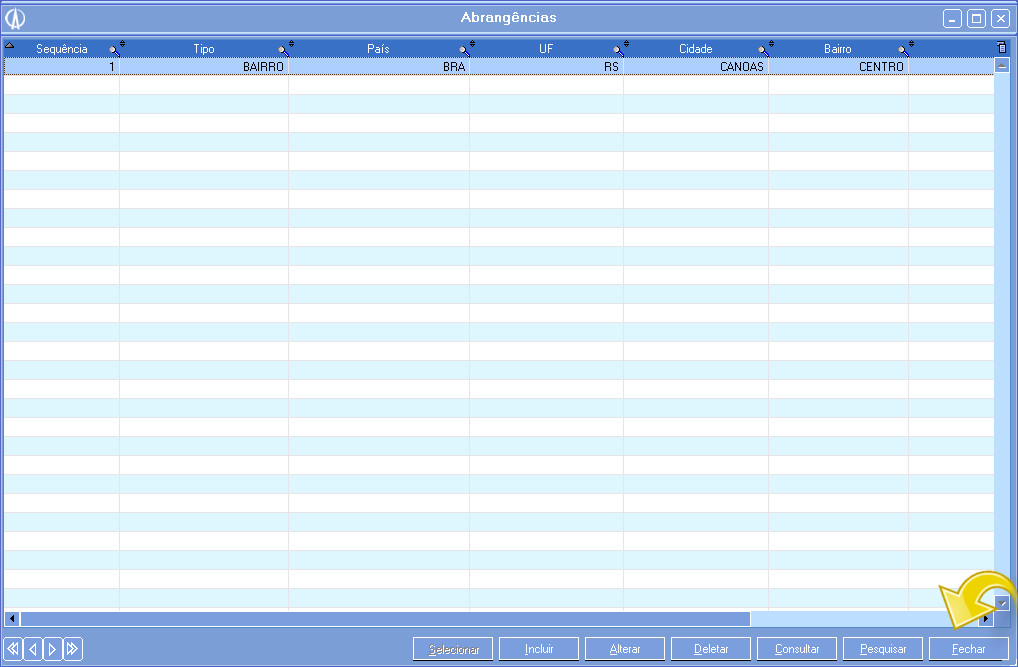
Task: Select the BAIRRO cell
Action: pos(204,66)
